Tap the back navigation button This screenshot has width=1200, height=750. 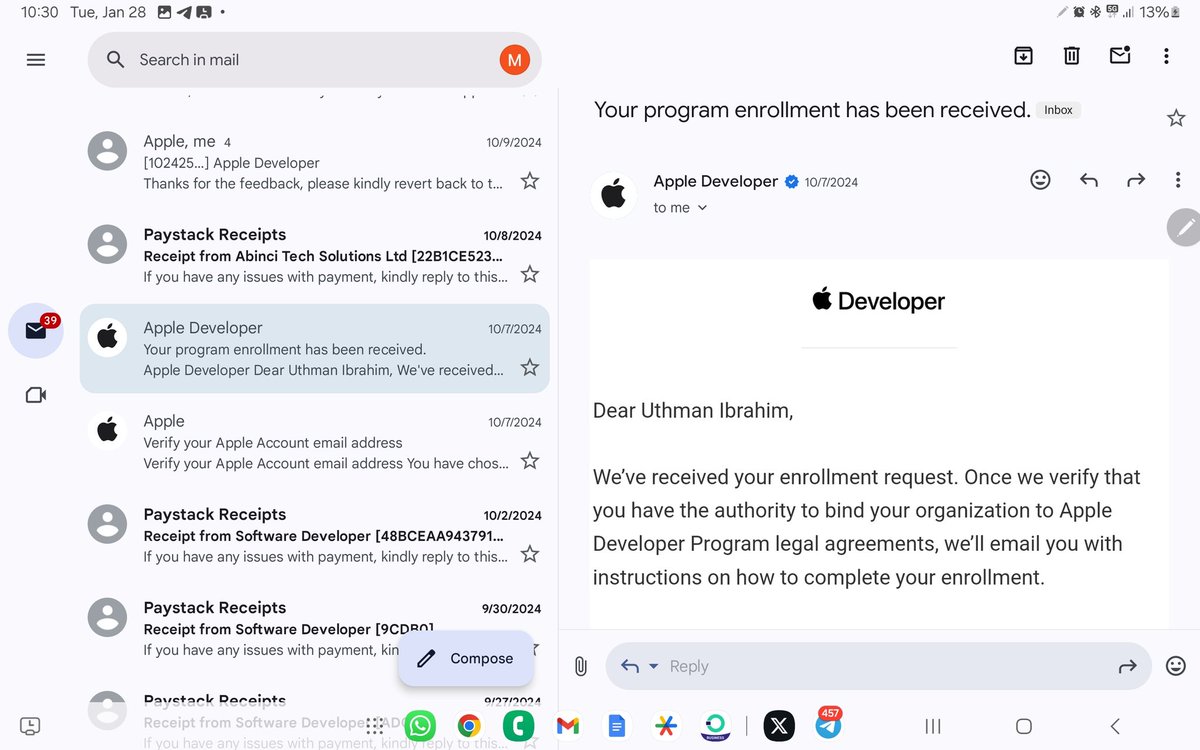tap(1115, 726)
